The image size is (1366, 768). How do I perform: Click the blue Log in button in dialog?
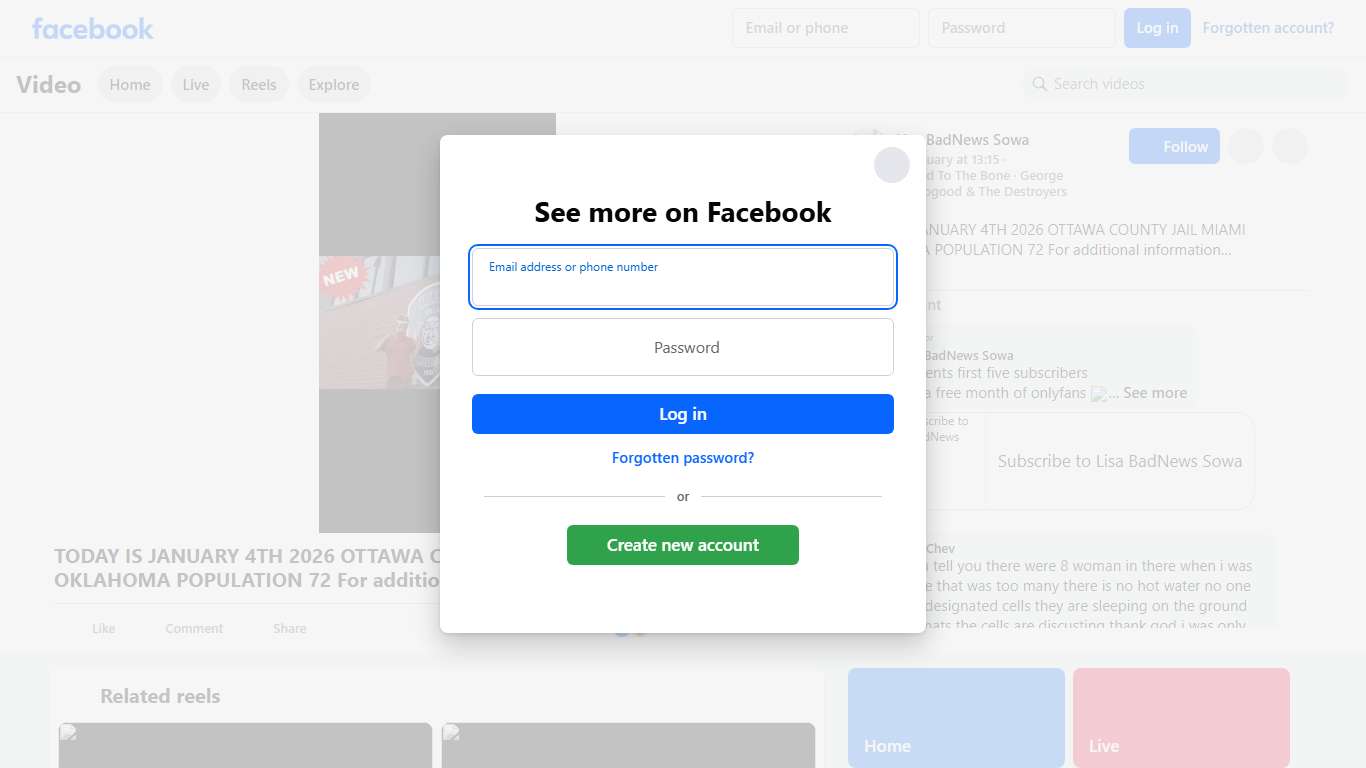click(x=683, y=414)
